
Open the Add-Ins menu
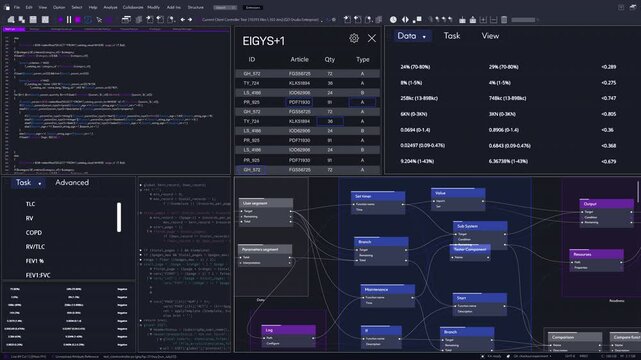point(174,7)
